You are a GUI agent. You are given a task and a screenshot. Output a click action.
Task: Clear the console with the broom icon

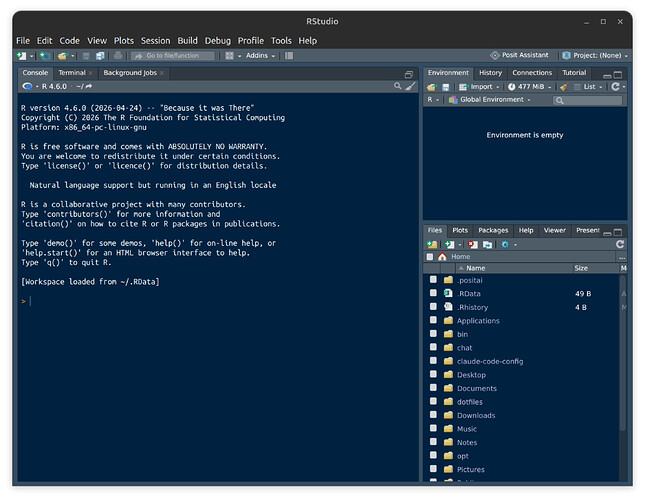click(x=410, y=86)
